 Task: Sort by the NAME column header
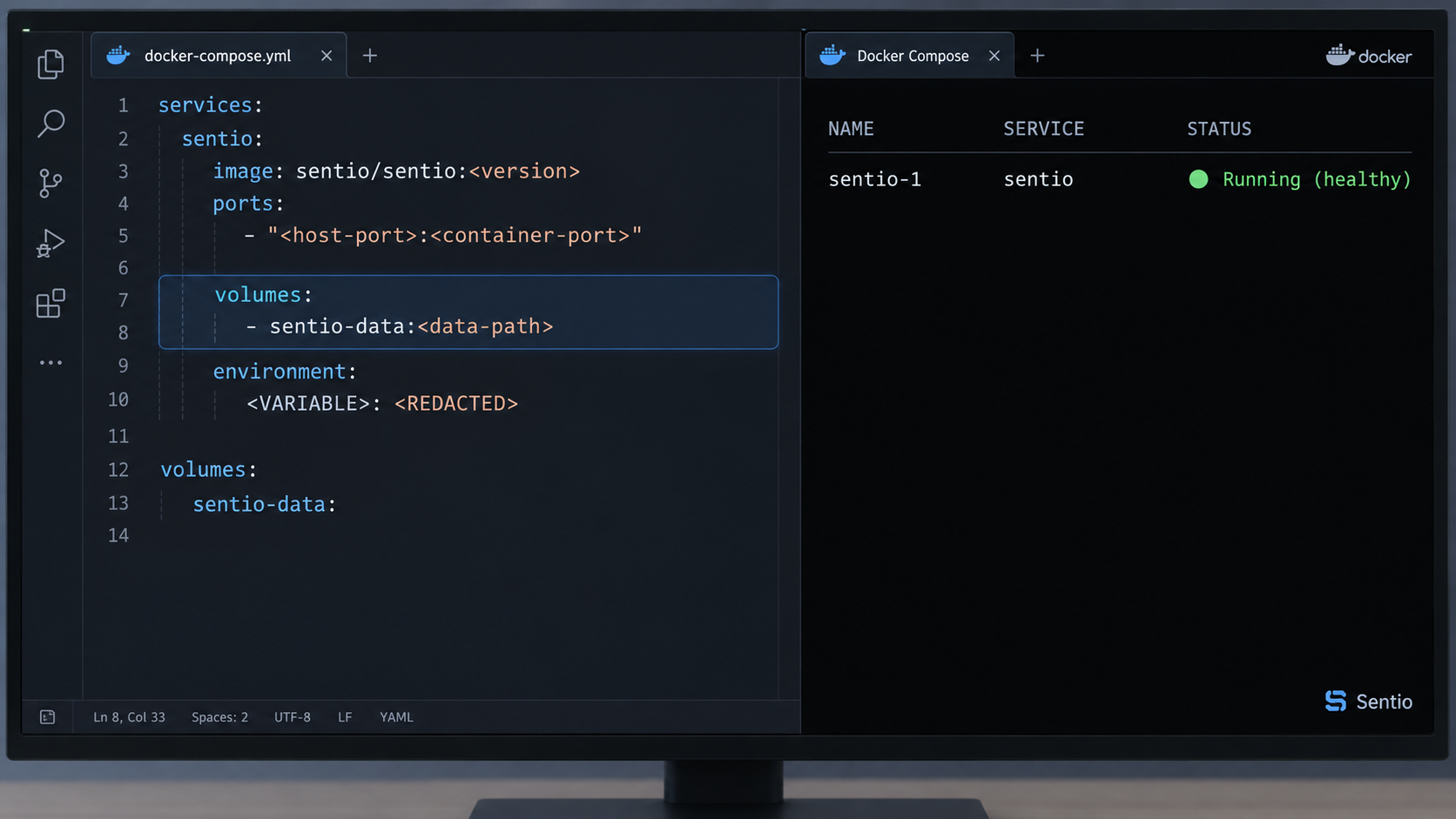tap(851, 129)
